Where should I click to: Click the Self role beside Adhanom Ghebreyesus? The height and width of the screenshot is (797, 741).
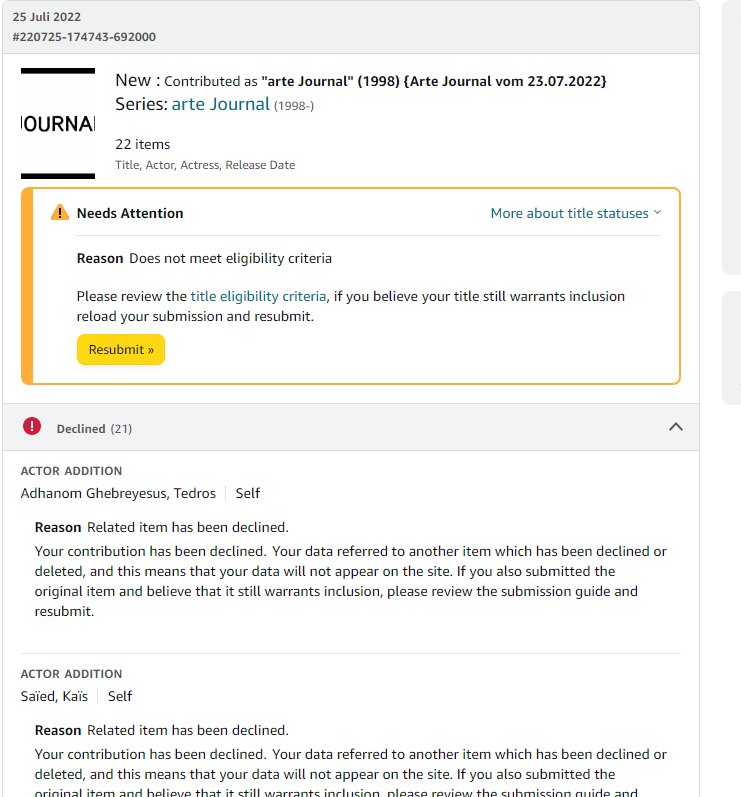tap(248, 493)
